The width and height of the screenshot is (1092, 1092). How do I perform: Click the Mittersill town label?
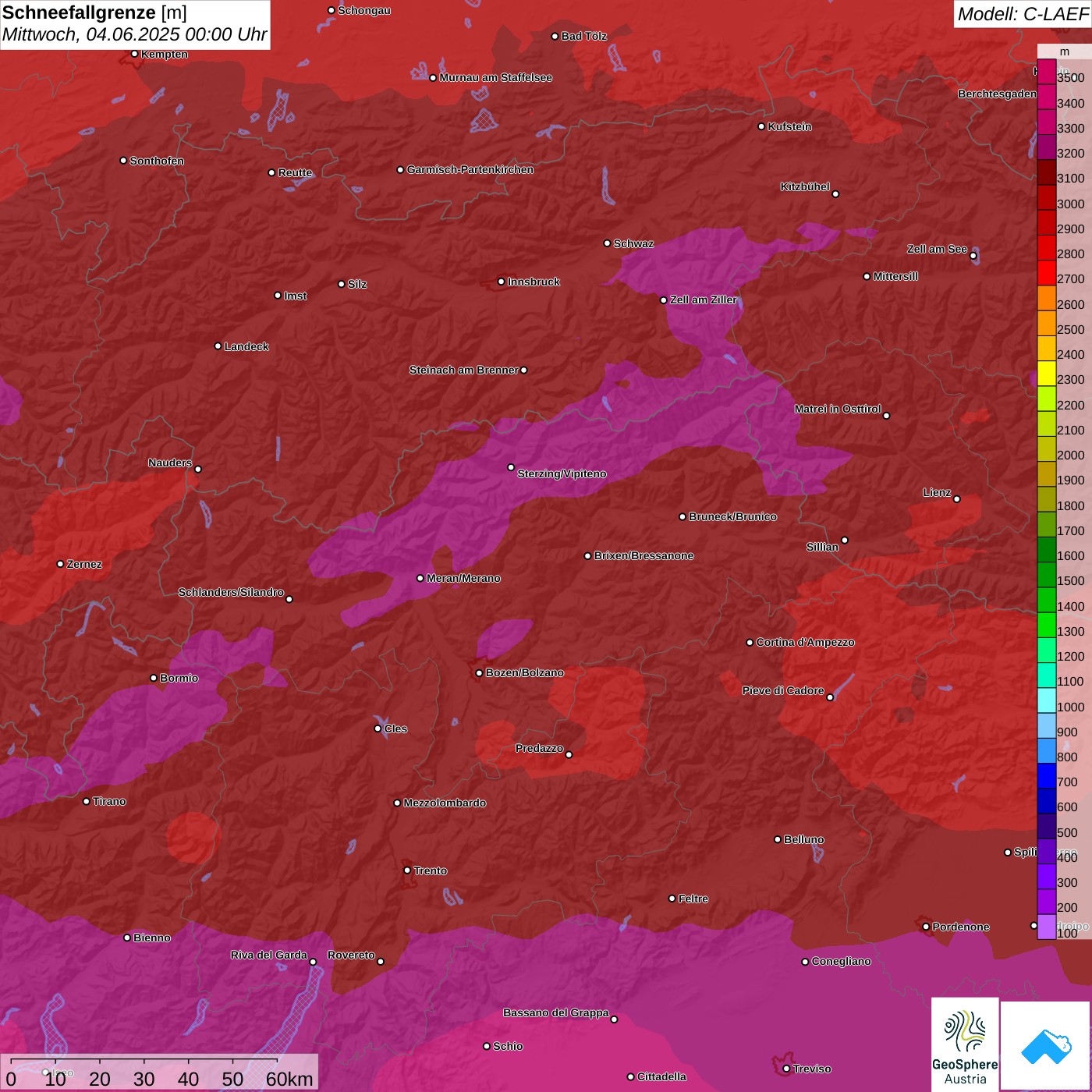click(895, 276)
